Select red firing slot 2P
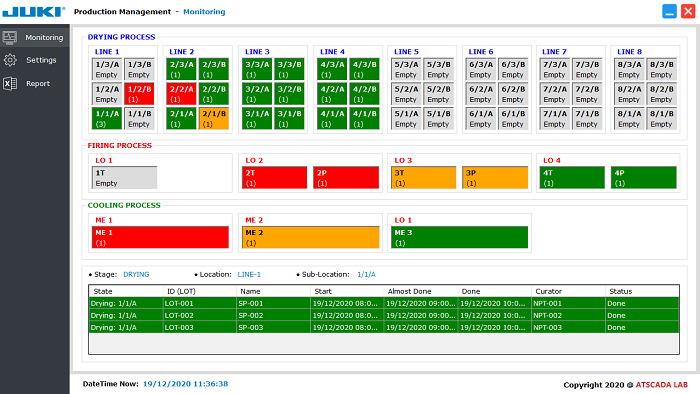Image resolution: width=700 pixels, height=394 pixels. point(346,178)
